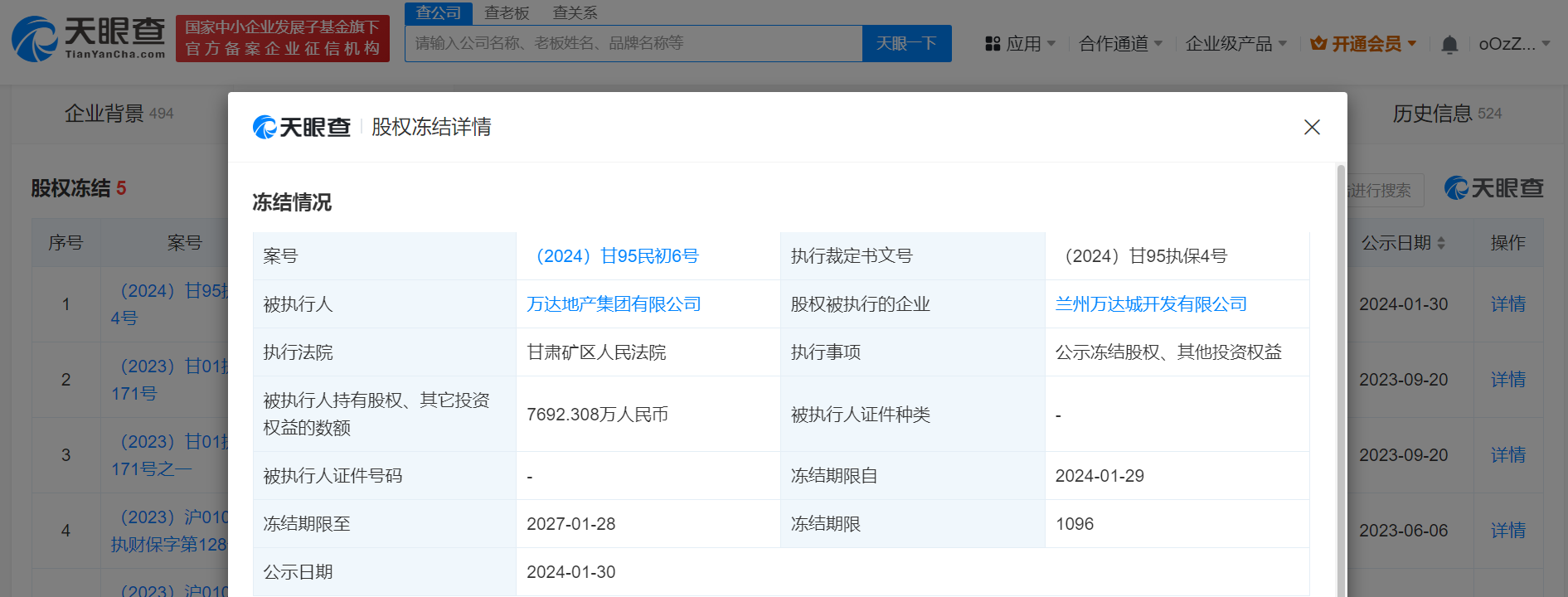
Task: Click the dialog's vertical scrollbar
Action: coord(1341,381)
